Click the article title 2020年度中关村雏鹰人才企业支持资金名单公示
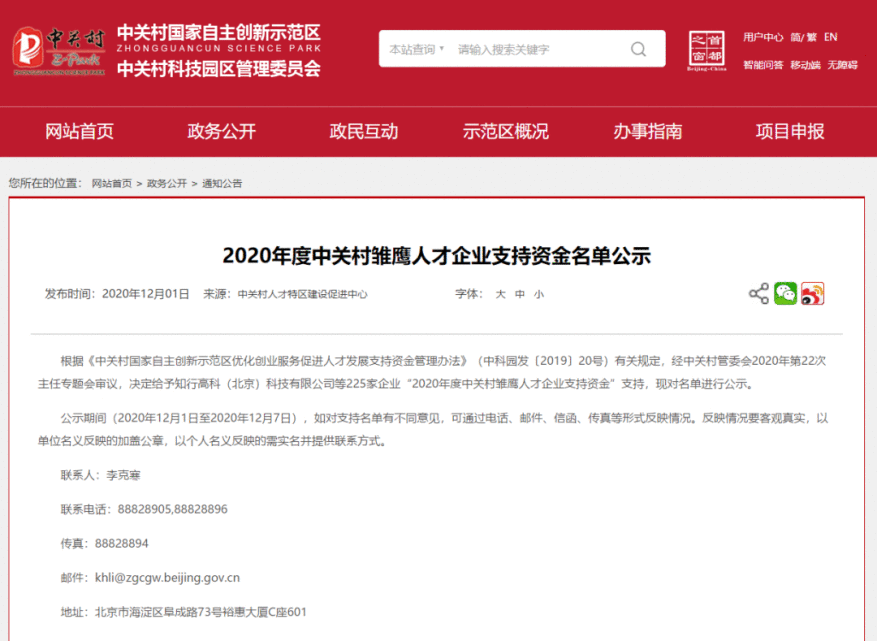The image size is (877, 641). click(x=437, y=256)
